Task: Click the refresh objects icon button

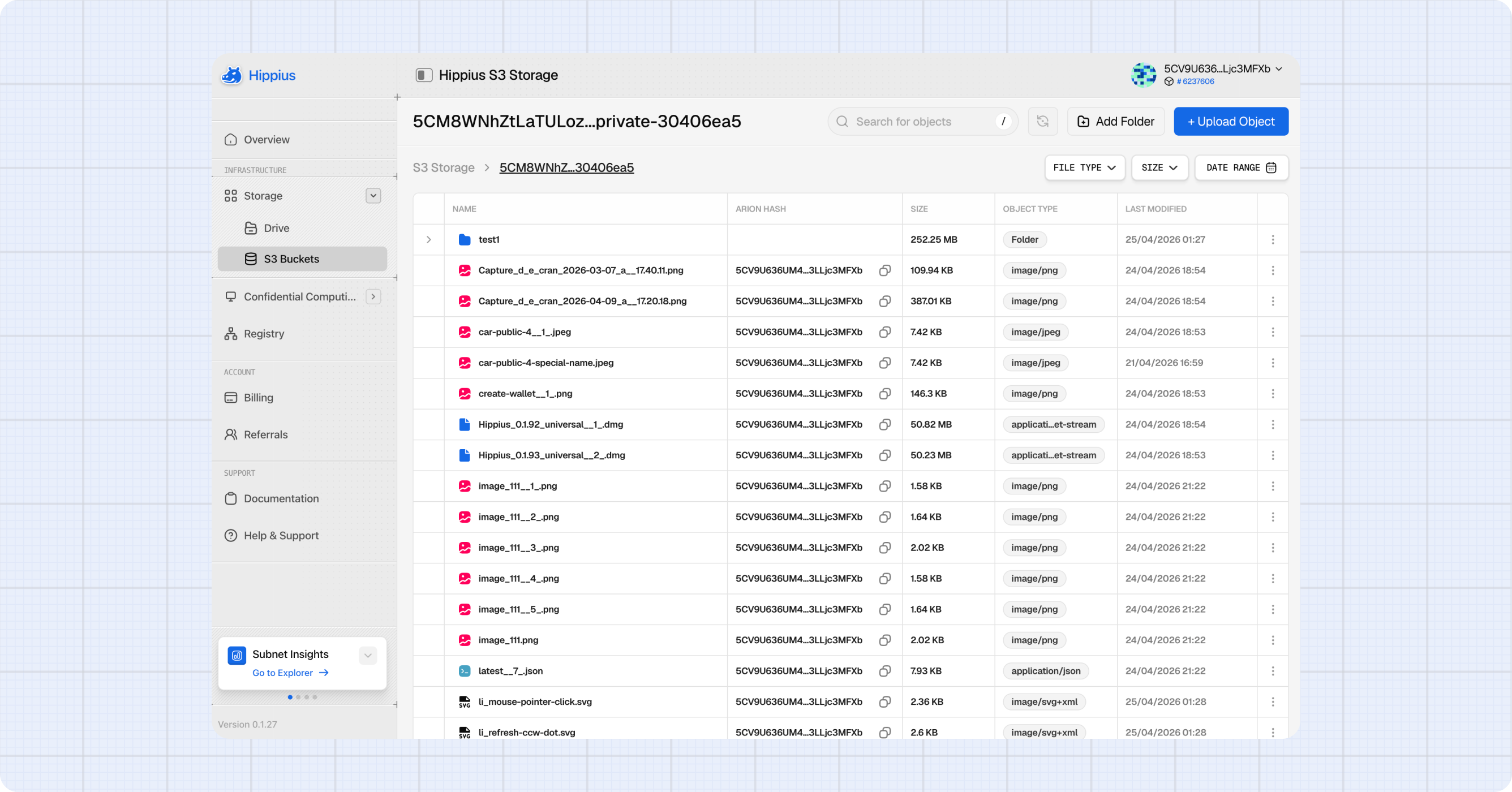Action: pyautogui.click(x=1042, y=122)
